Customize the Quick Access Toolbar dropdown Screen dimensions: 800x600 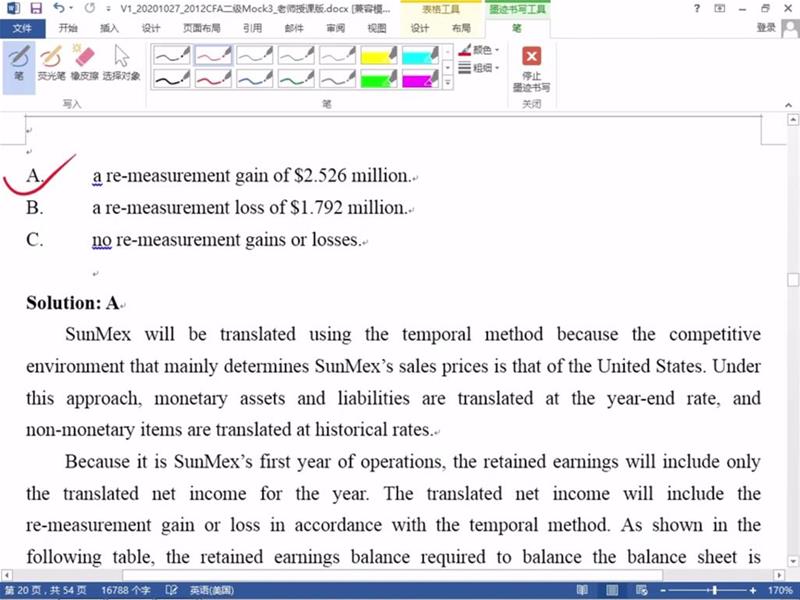(108, 9)
